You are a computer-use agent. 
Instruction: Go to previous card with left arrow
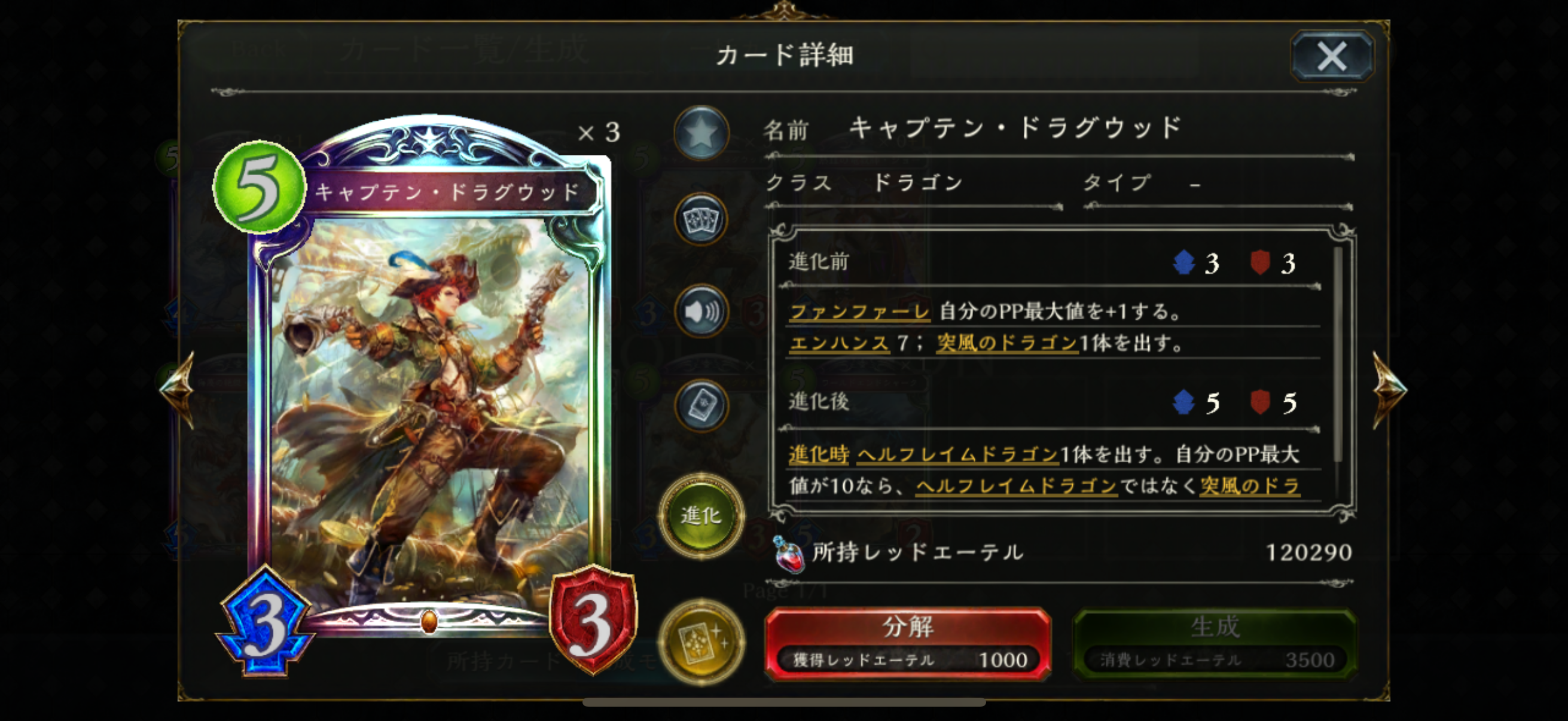click(x=177, y=390)
